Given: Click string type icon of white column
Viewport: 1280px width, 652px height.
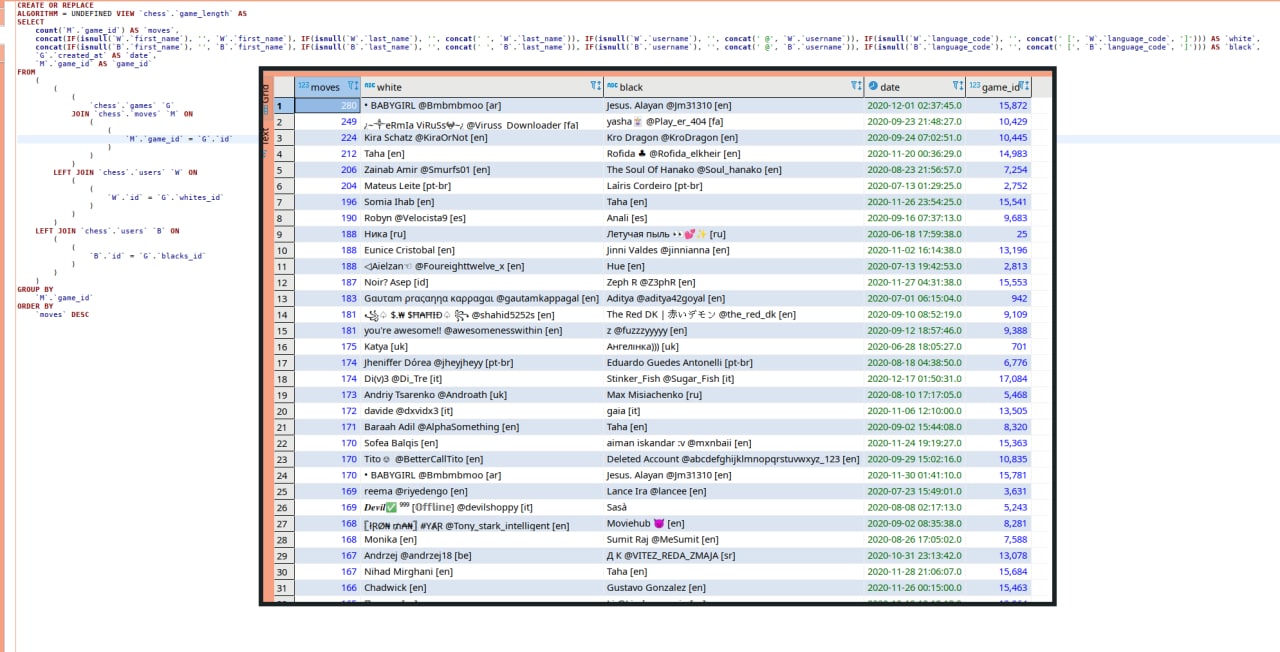Looking at the screenshot, I should 369,86.
